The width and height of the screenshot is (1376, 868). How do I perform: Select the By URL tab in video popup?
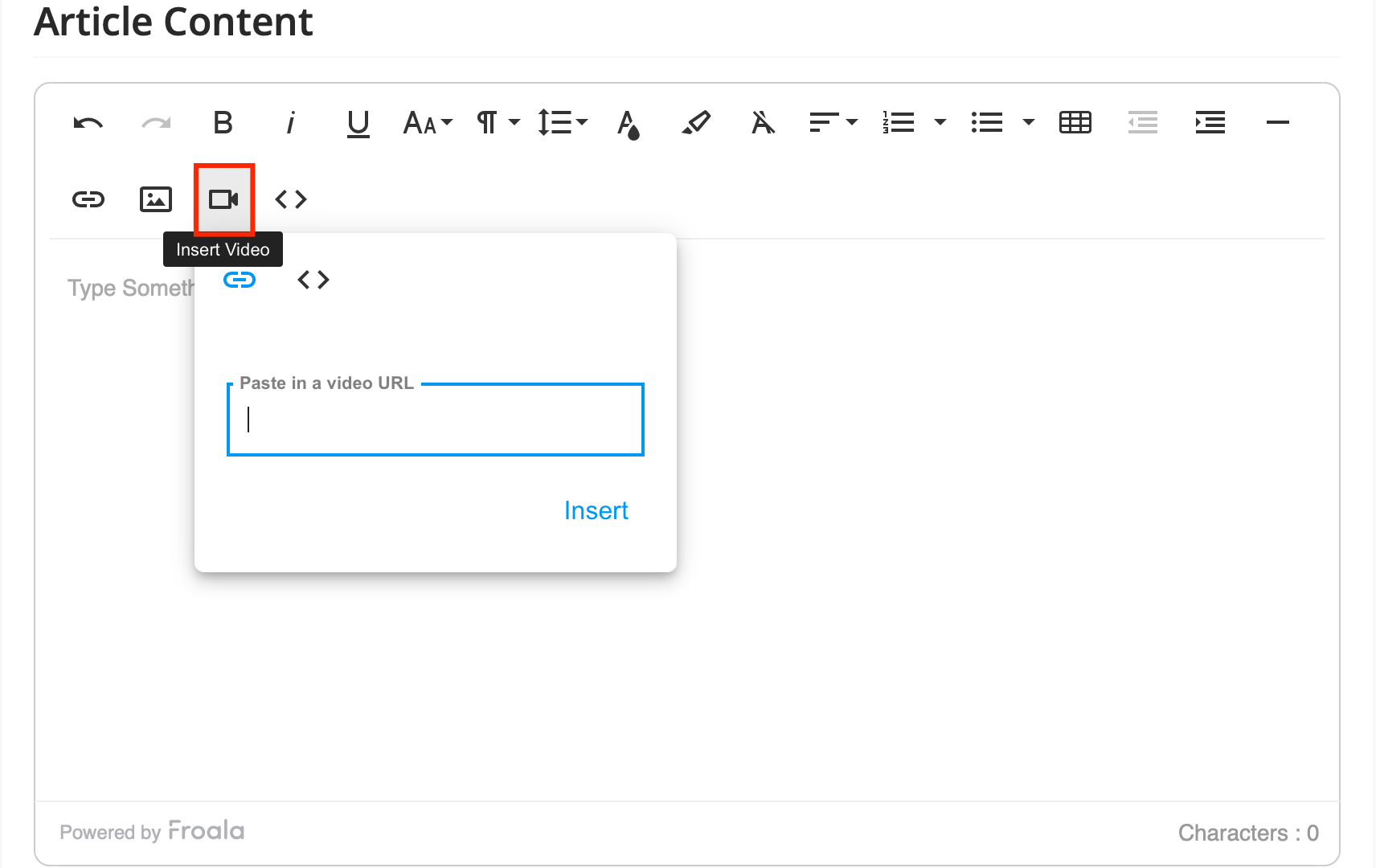tap(240, 280)
